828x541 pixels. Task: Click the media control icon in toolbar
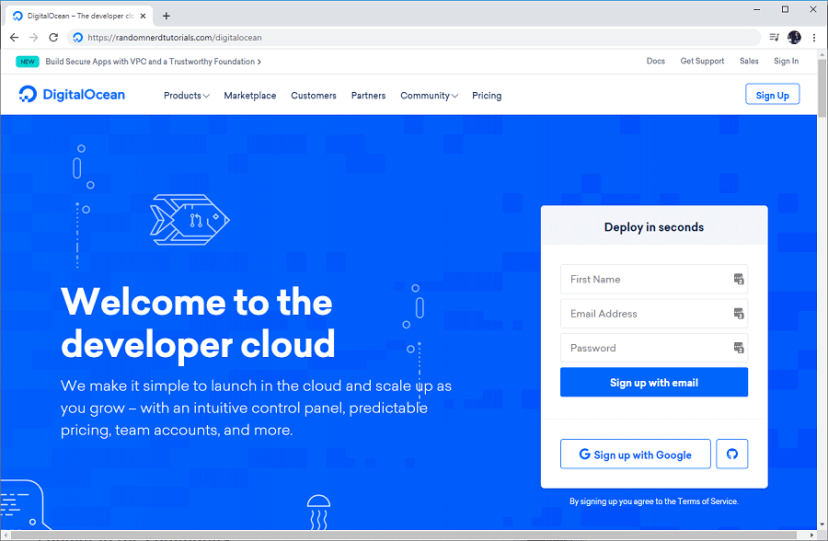tap(775, 37)
